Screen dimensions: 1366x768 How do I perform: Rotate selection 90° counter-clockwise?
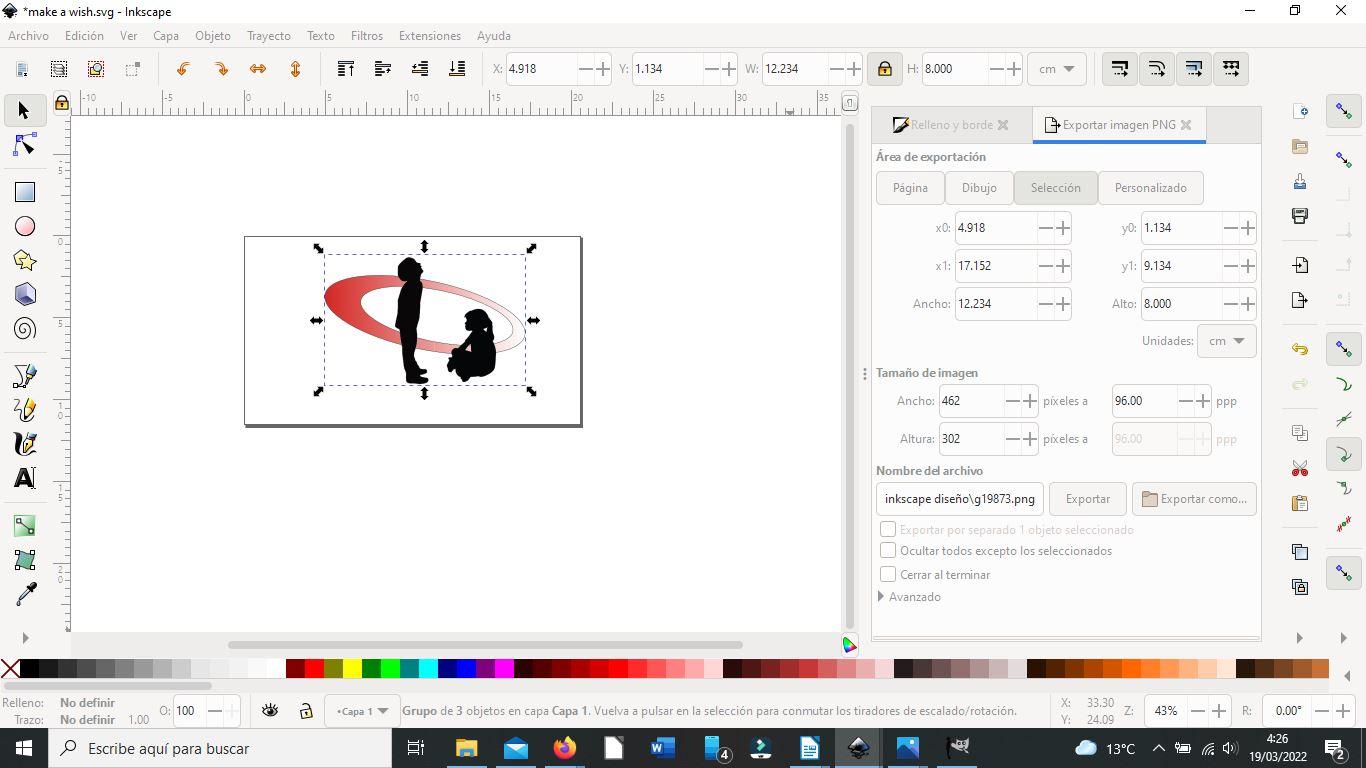coord(183,69)
